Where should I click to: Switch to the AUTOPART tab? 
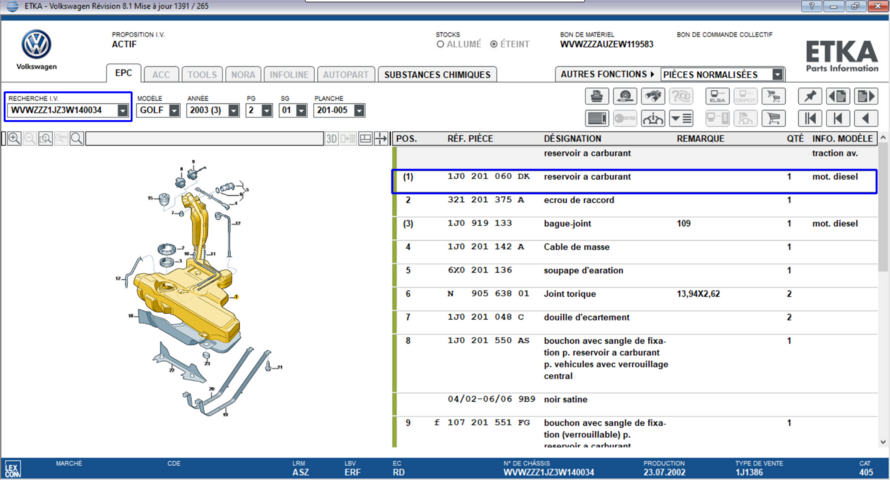(x=346, y=75)
